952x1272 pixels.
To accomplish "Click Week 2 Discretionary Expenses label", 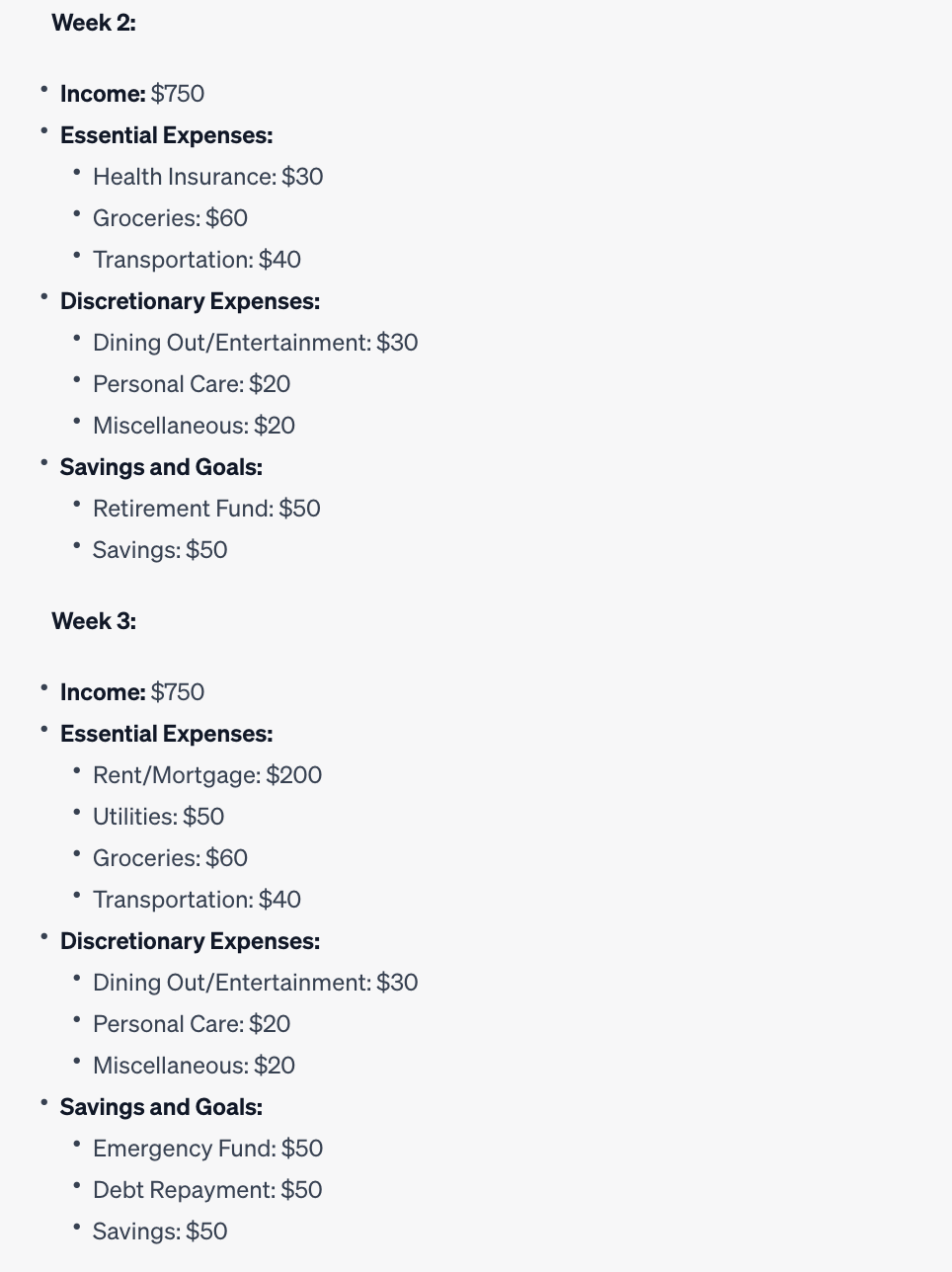I will tap(190, 301).
